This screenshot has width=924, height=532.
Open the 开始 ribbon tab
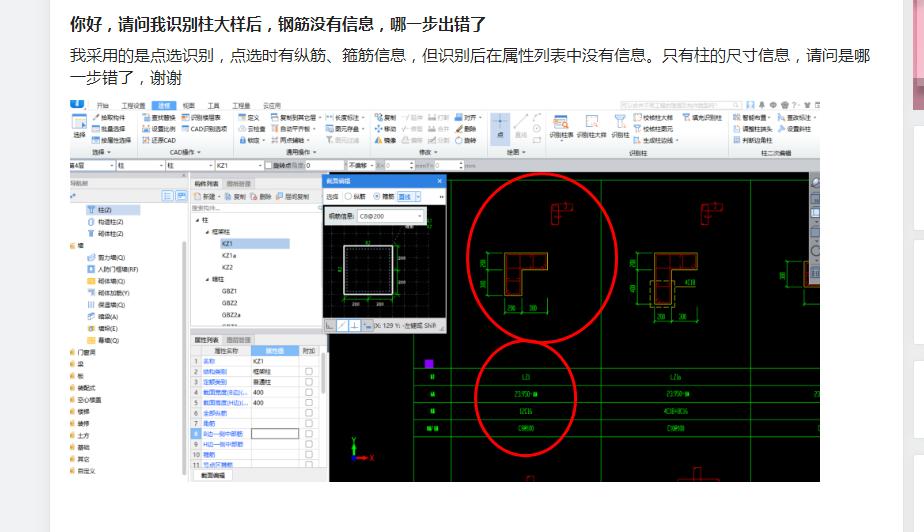[103, 106]
